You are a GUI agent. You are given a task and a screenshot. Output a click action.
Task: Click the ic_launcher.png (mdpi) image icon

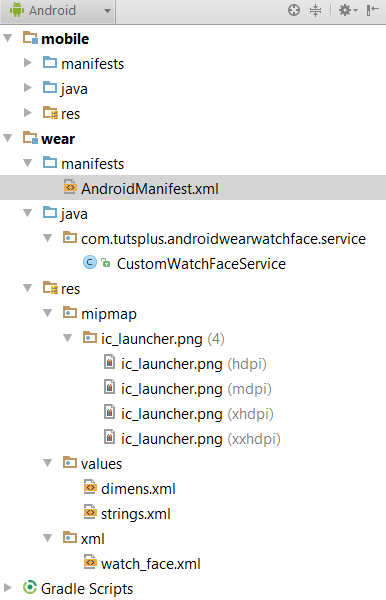point(109,387)
